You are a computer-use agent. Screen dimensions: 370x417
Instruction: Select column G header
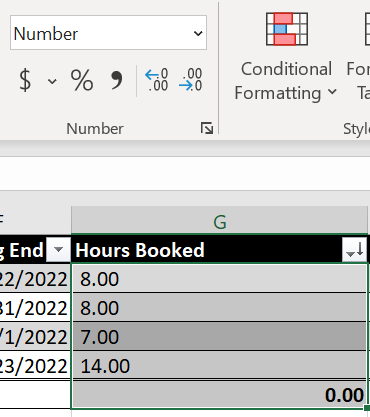point(219,221)
